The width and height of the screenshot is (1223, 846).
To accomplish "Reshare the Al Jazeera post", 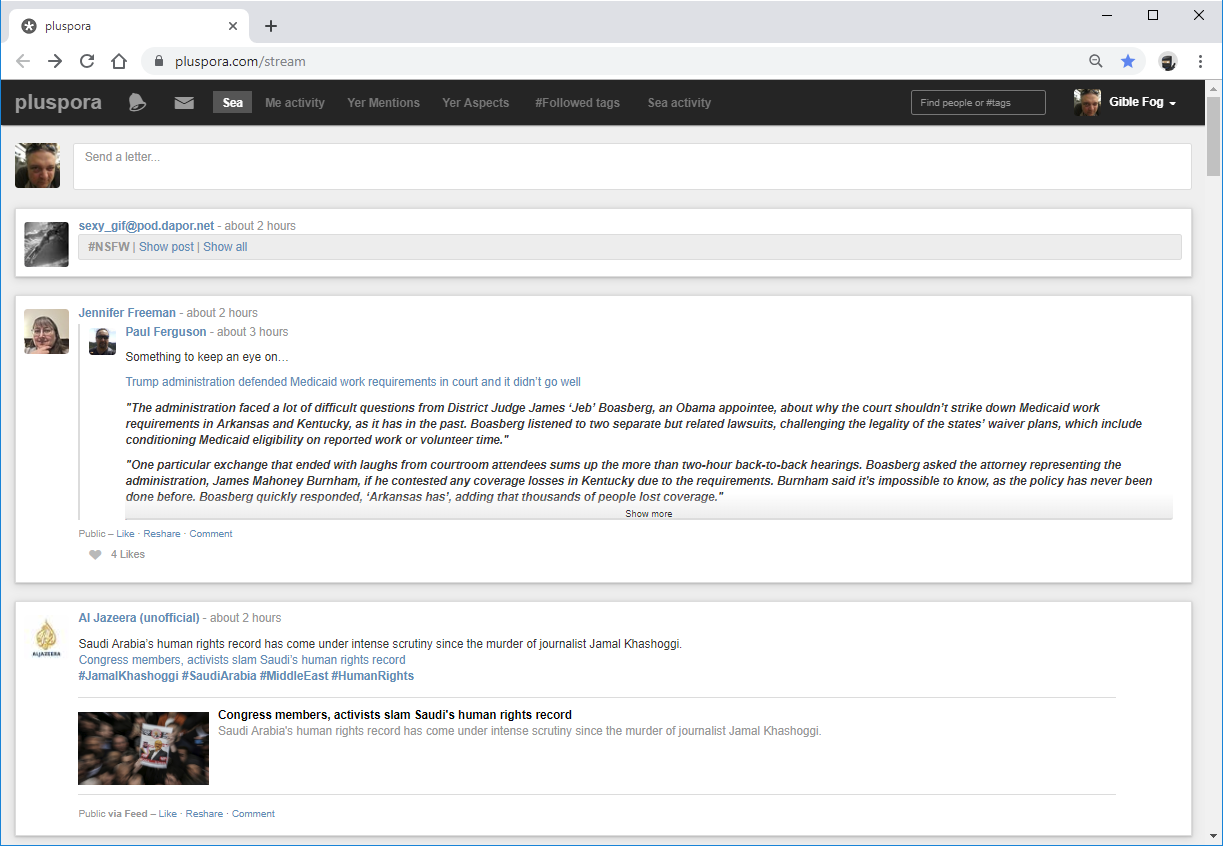I will pyautogui.click(x=204, y=814).
